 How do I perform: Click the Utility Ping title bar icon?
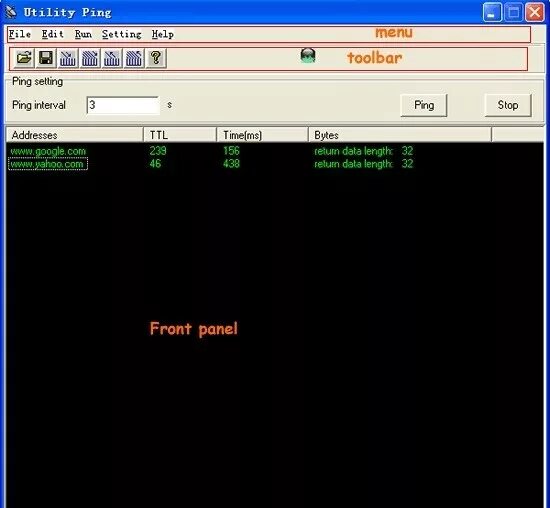(12, 12)
